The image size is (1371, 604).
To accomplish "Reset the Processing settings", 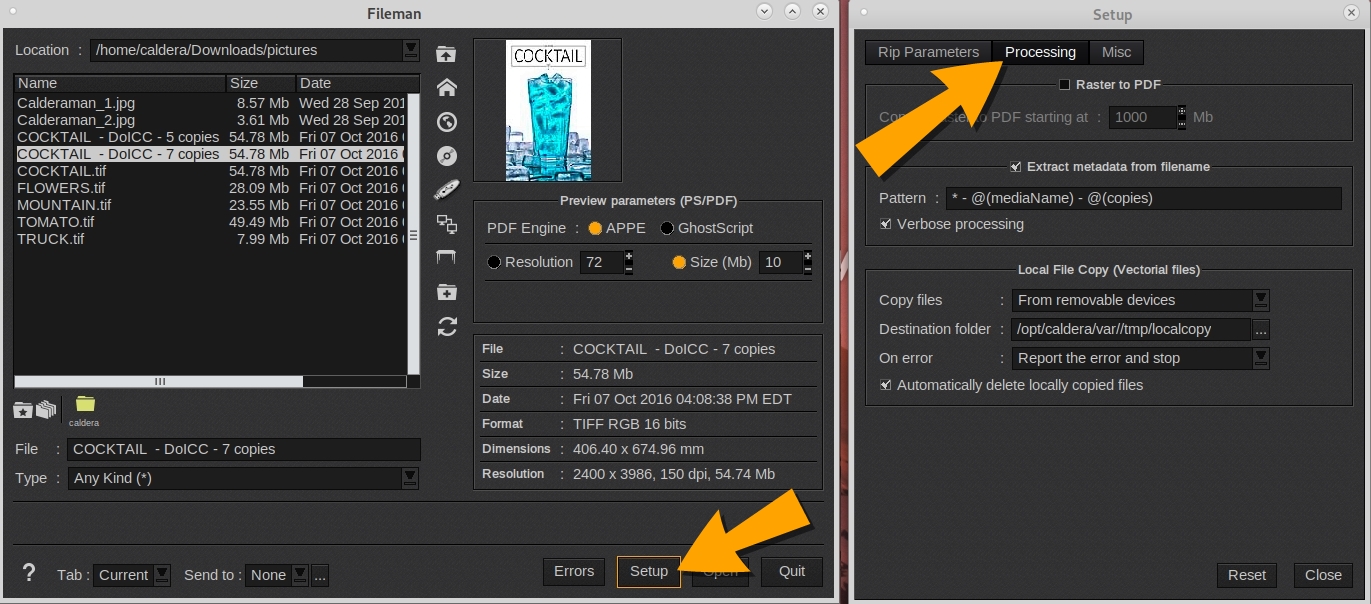I will [x=1246, y=575].
